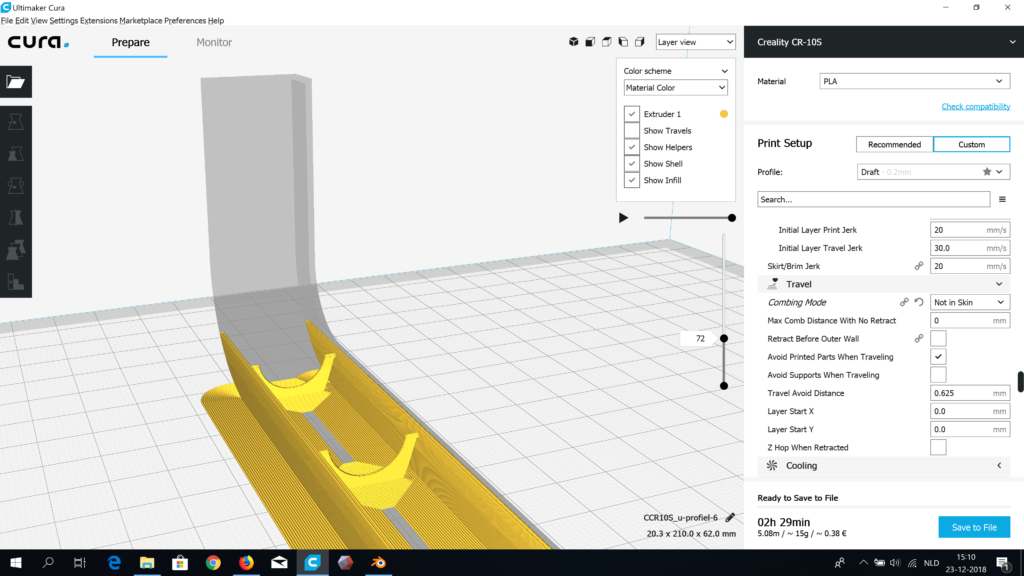Open the Marketplace menu
Viewport: 1024px width, 576px height.
(140, 20)
